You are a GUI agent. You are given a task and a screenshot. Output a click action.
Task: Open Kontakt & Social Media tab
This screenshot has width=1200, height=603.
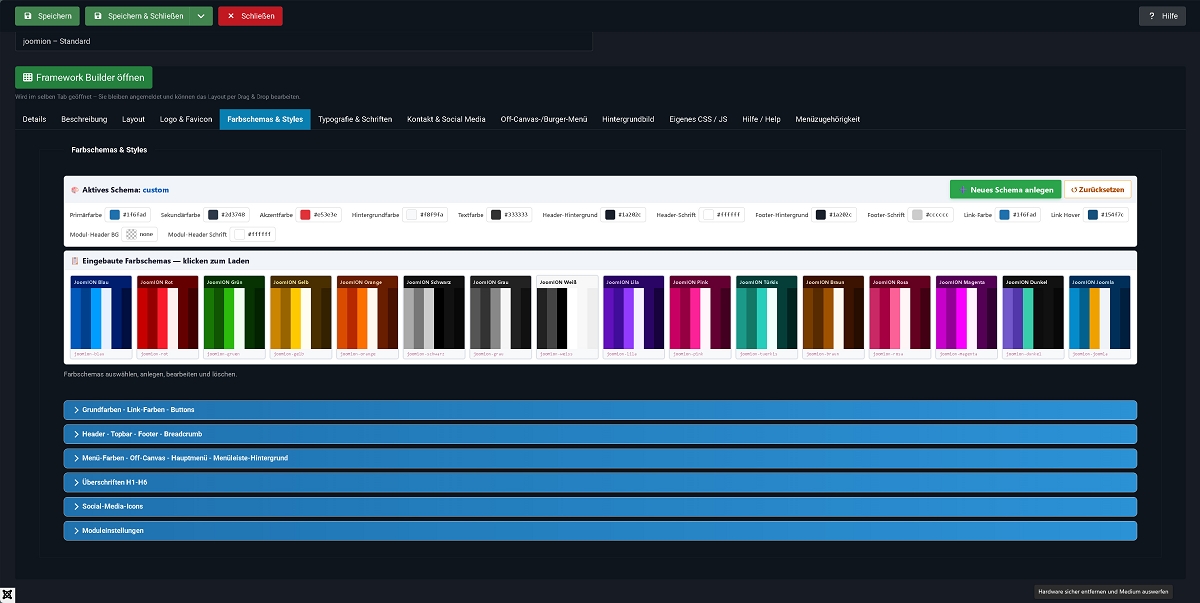[x=446, y=119]
